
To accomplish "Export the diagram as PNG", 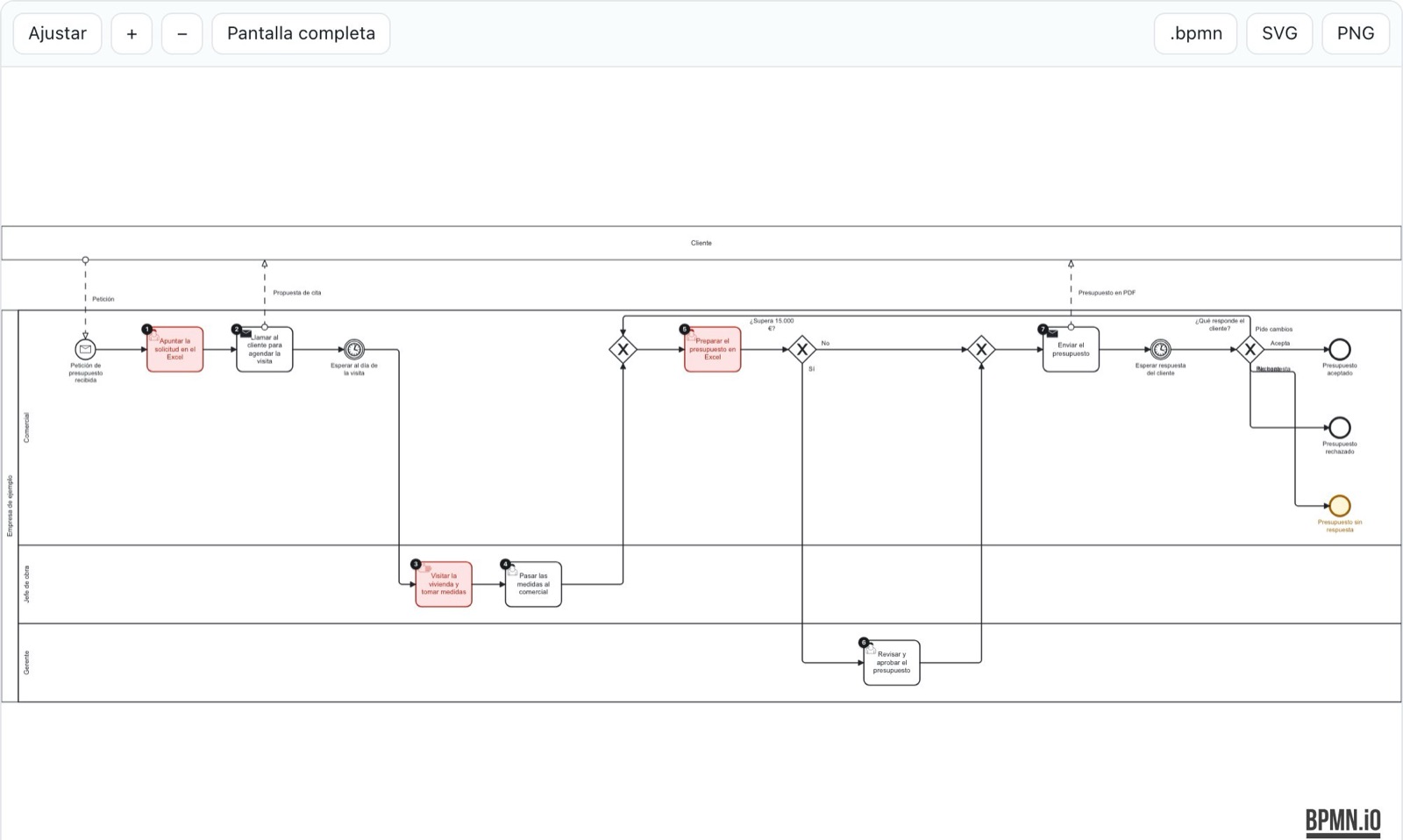I will (x=1356, y=33).
